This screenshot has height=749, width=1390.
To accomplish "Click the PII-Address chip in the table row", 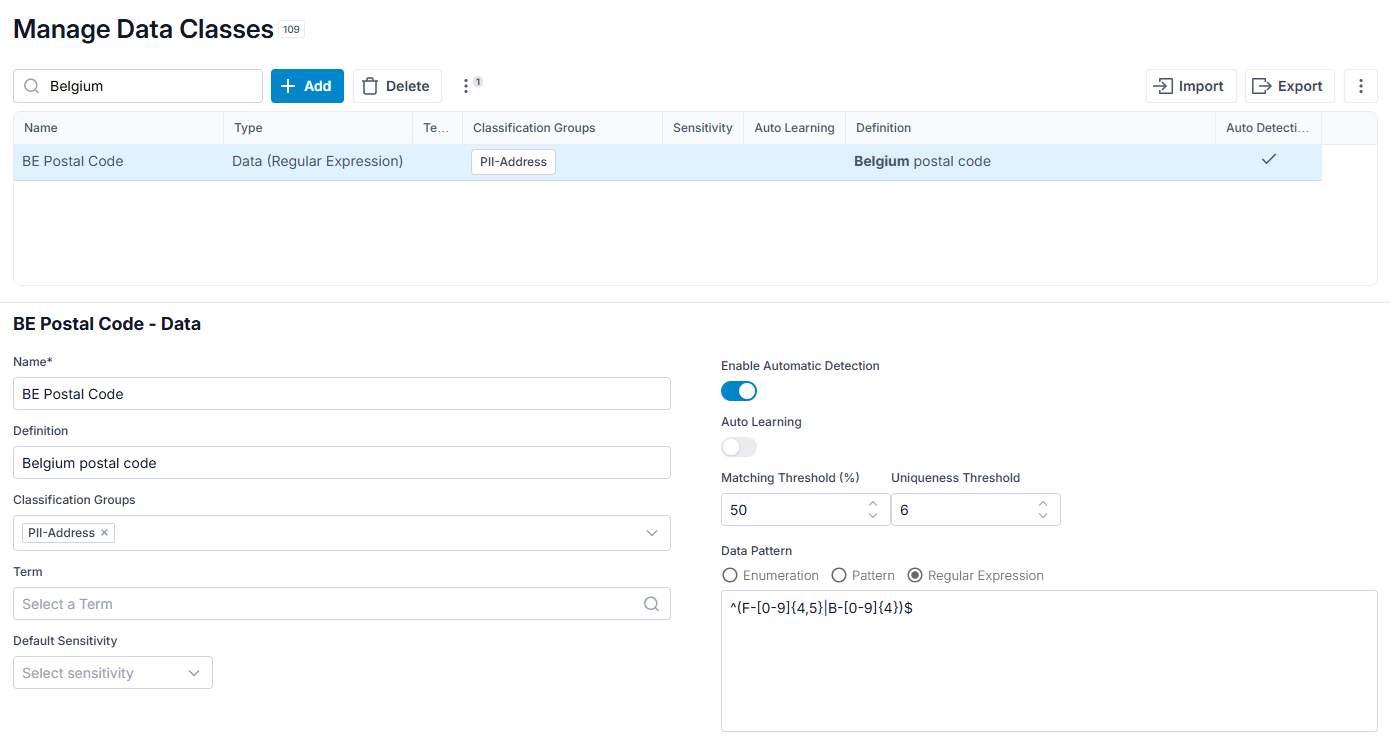I will pyautogui.click(x=513, y=162).
